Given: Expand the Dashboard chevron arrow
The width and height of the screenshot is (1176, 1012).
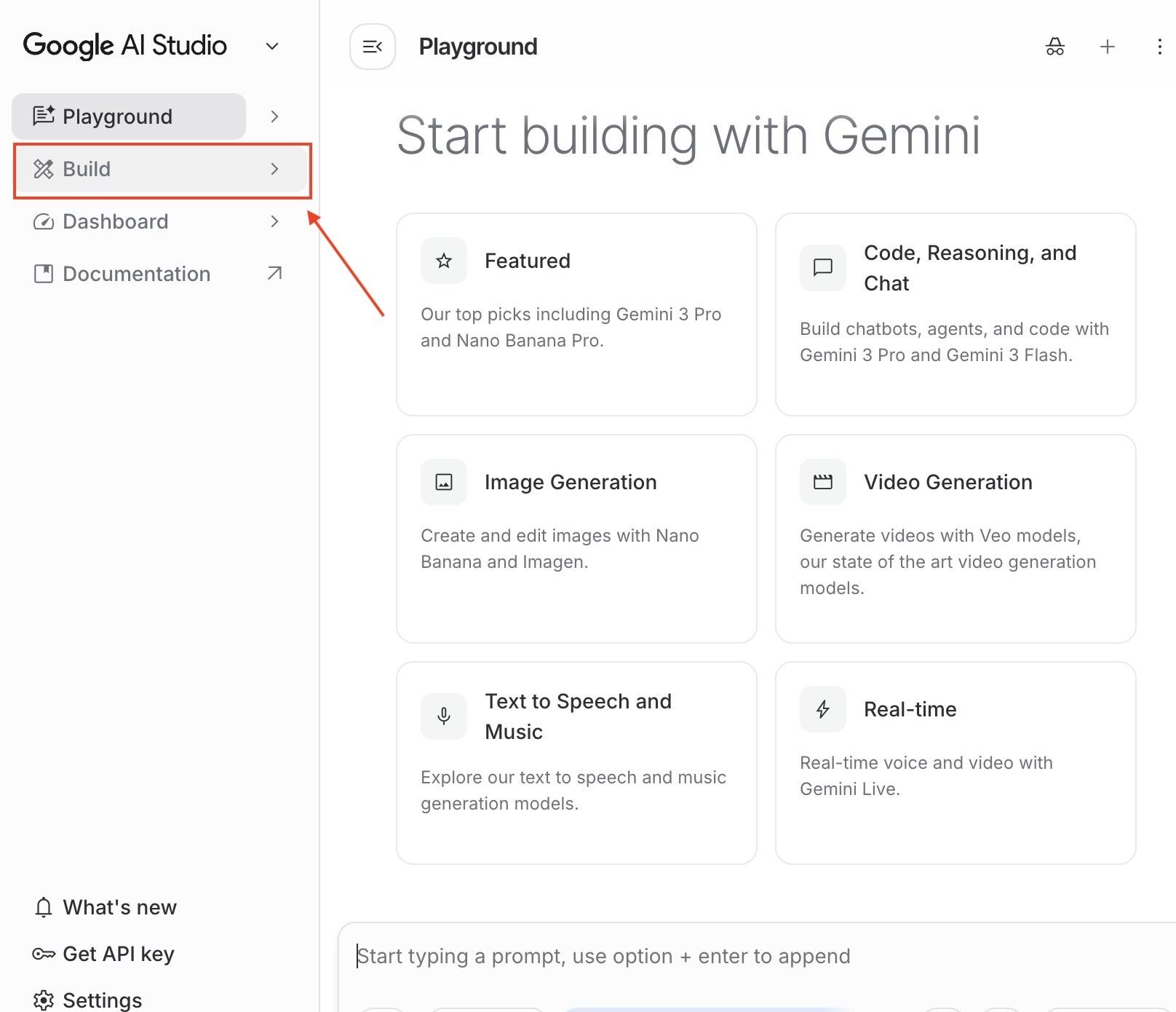Looking at the screenshot, I should tap(274, 221).
